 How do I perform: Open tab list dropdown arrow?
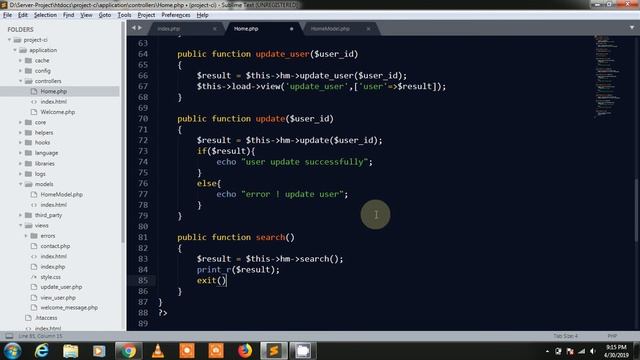coord(632,28)
